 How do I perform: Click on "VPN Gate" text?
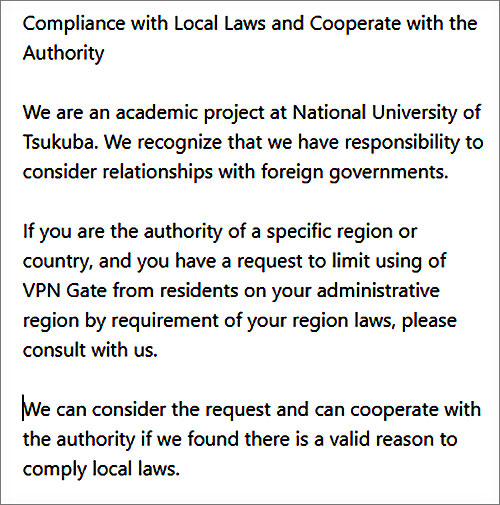[x=65, y=290]
